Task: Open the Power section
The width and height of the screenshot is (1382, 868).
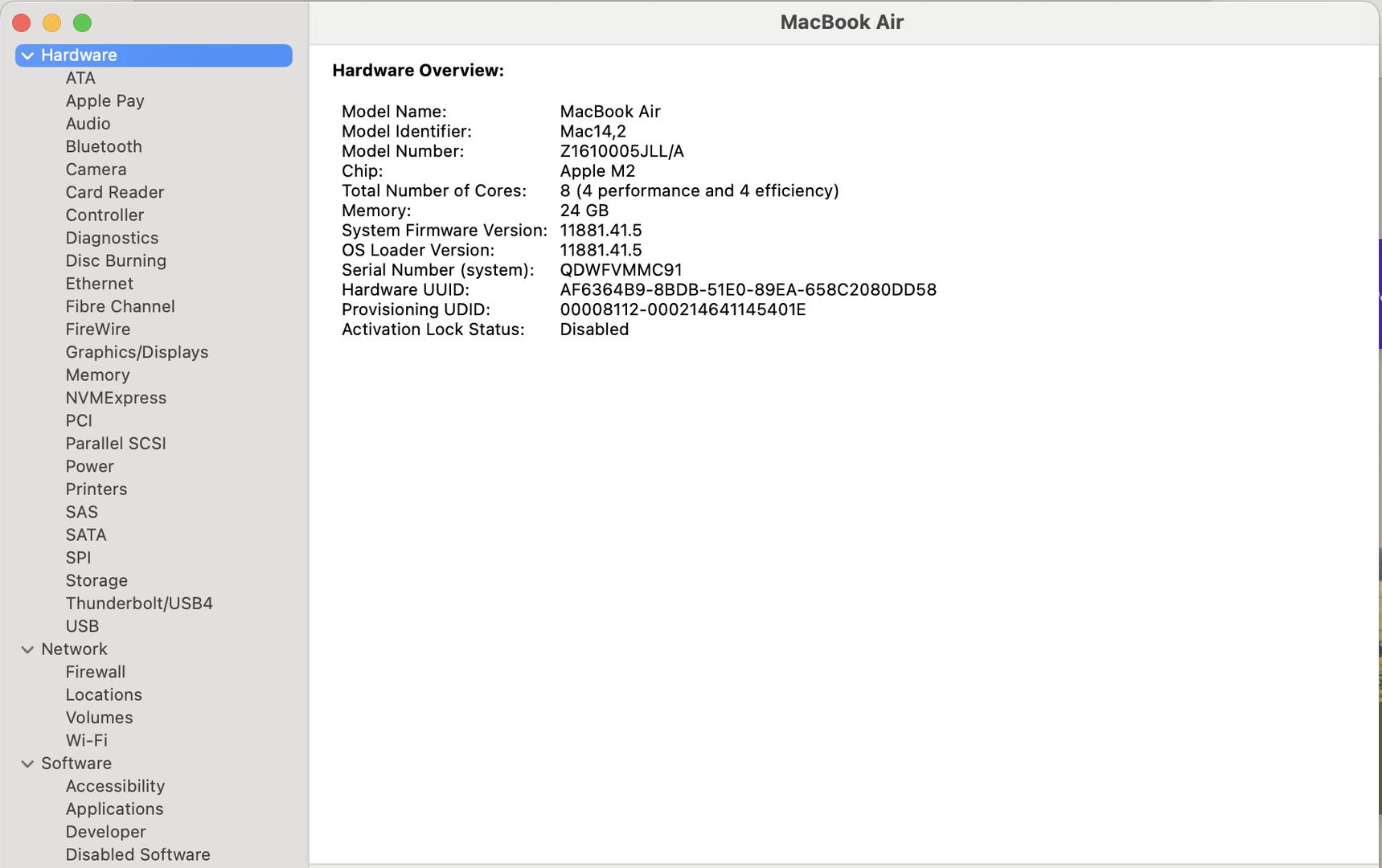Action: (89, 466)
